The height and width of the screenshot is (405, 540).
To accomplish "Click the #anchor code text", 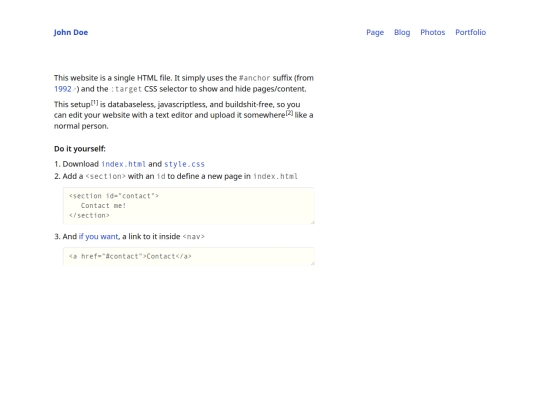I will 255,78.
